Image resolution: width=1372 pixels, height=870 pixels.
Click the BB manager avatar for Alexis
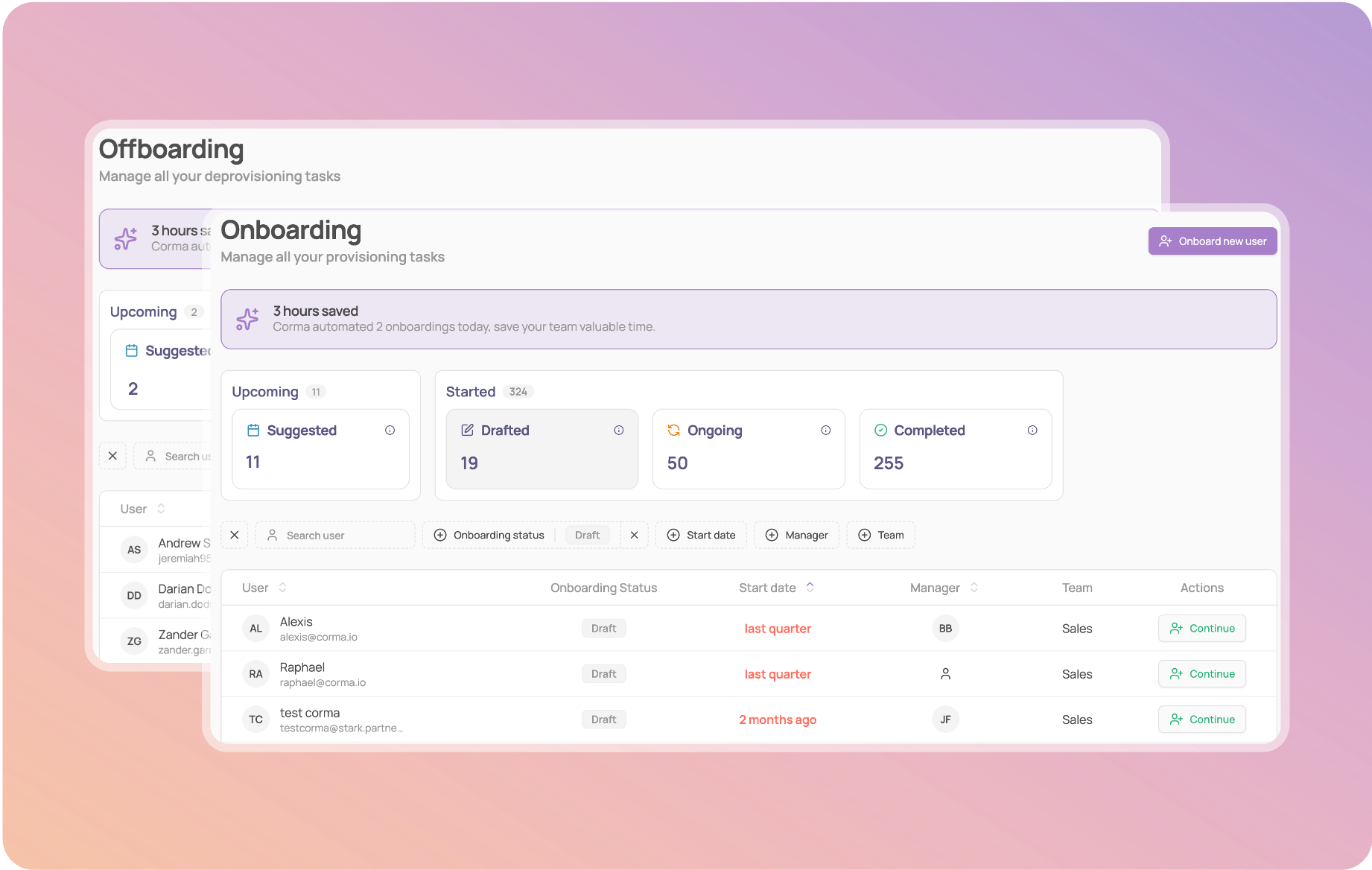(945, 629)
